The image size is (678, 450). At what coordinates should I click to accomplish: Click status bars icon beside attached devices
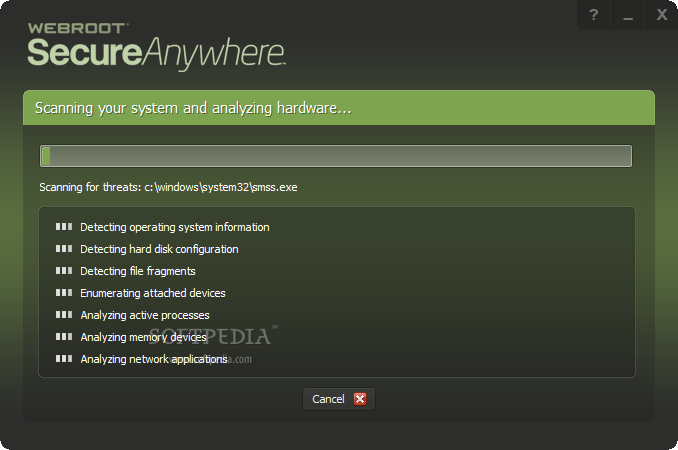coord(64,293)
